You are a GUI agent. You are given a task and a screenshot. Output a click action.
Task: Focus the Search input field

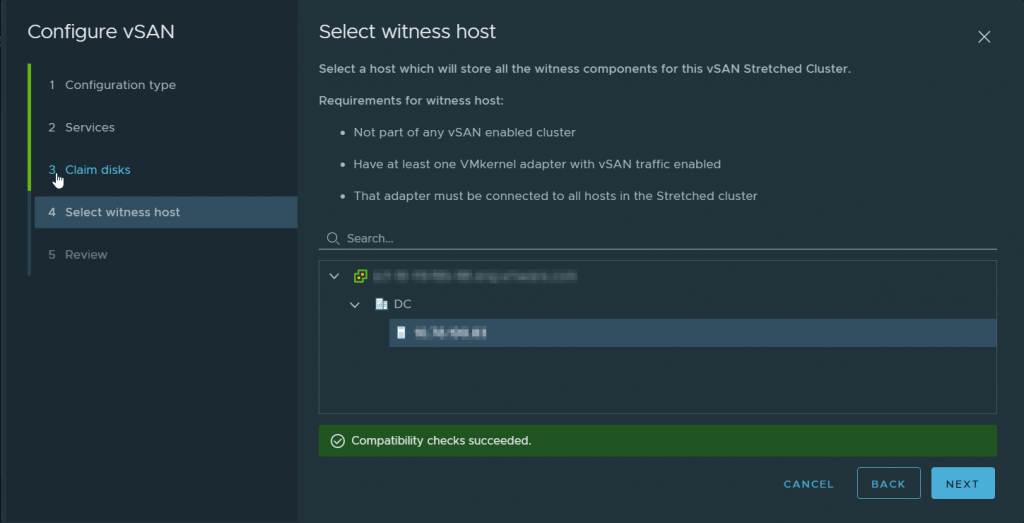pyautogui.click(x=660, y=239)
